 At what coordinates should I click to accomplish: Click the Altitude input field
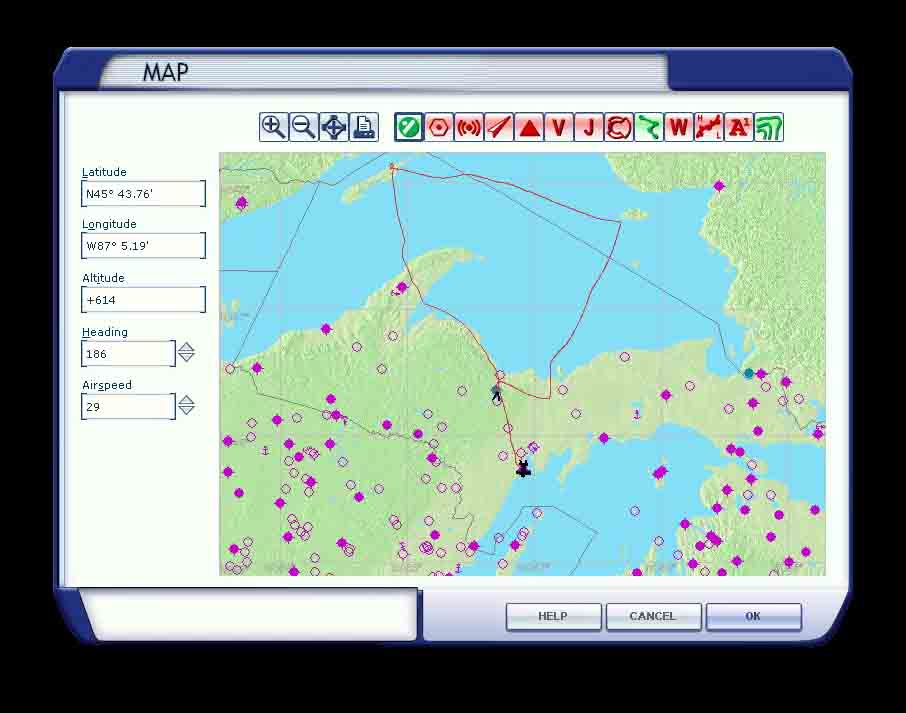(143, 300)
